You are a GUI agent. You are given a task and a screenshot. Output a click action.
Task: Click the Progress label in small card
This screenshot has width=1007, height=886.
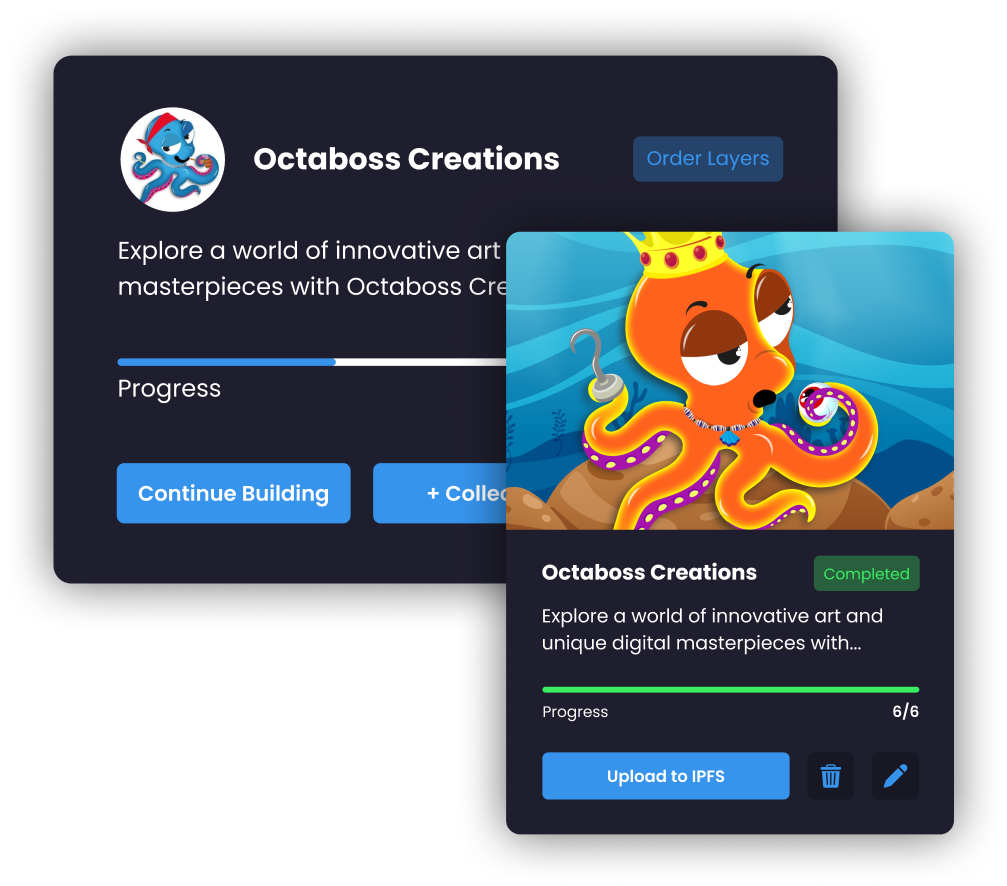coord(575,712)
